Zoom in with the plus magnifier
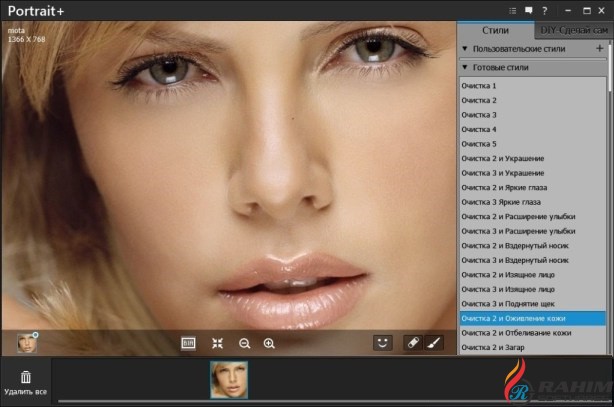The height and width of the screenshot is (407, 614). click(269, 343)
